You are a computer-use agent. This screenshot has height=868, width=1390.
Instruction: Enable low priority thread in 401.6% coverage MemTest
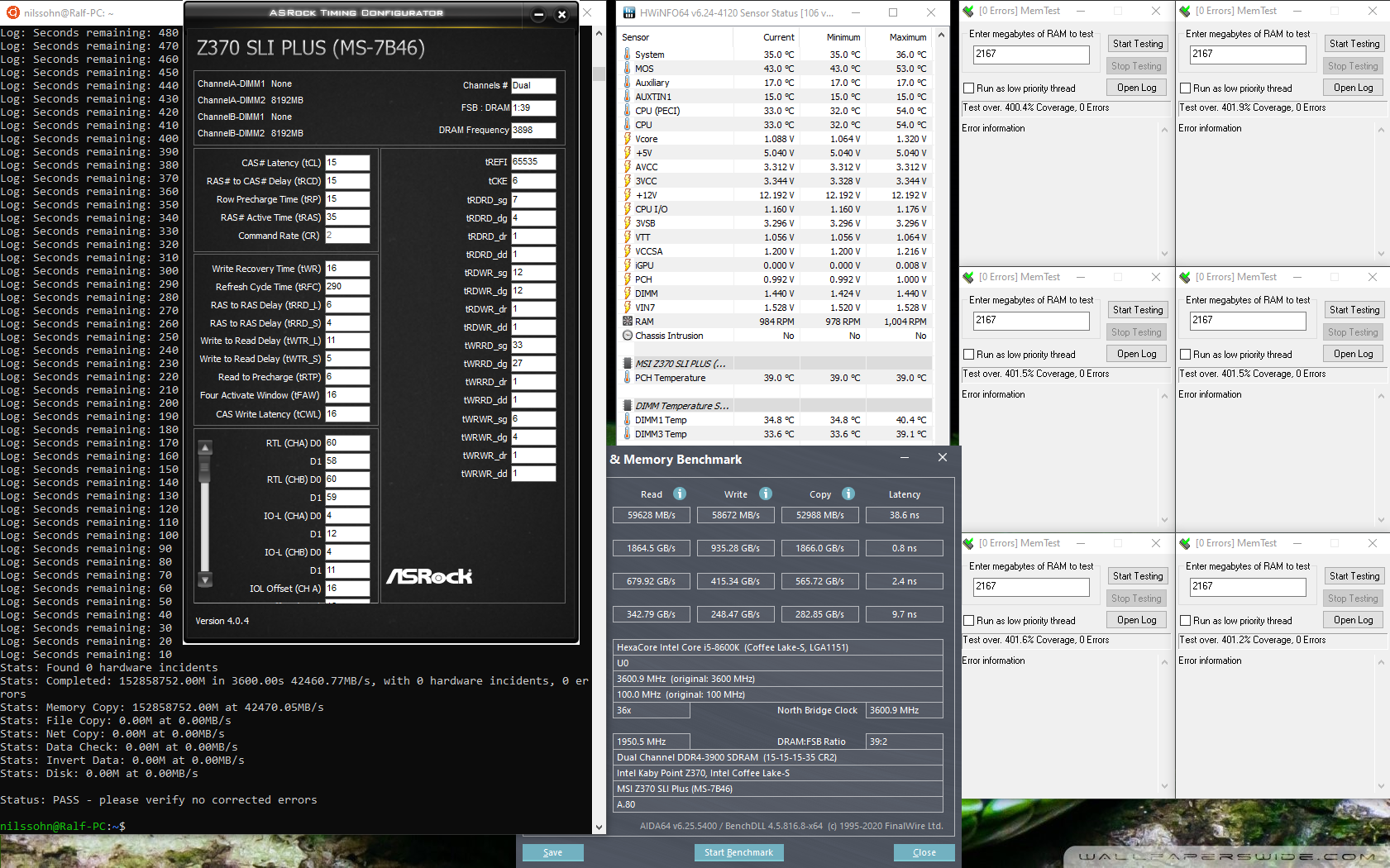point(969,621)
